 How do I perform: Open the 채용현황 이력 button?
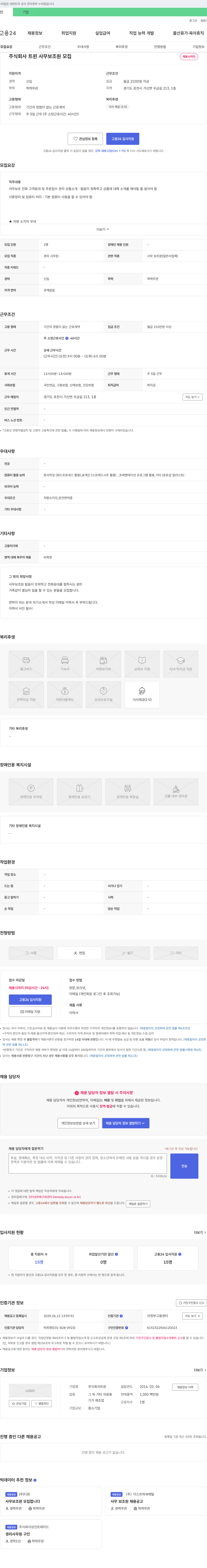tap(185, 1387)
